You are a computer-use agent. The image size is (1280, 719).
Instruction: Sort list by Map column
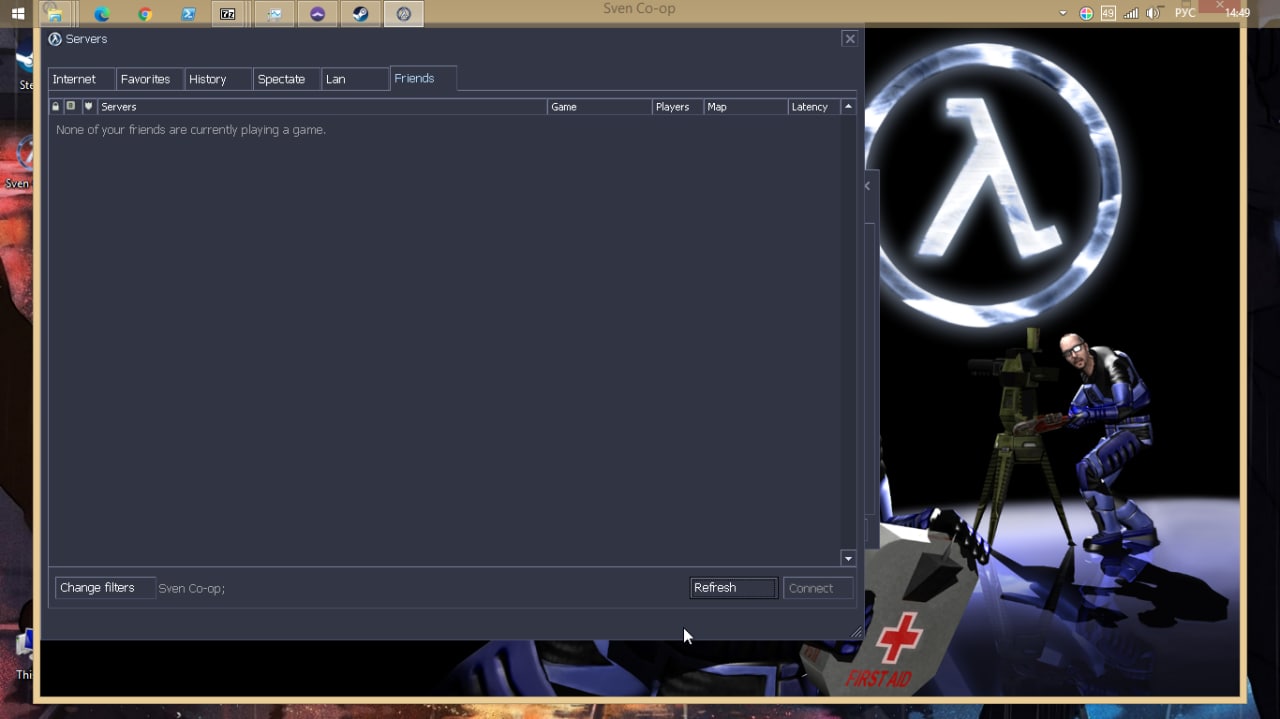[x=745, y=107]
